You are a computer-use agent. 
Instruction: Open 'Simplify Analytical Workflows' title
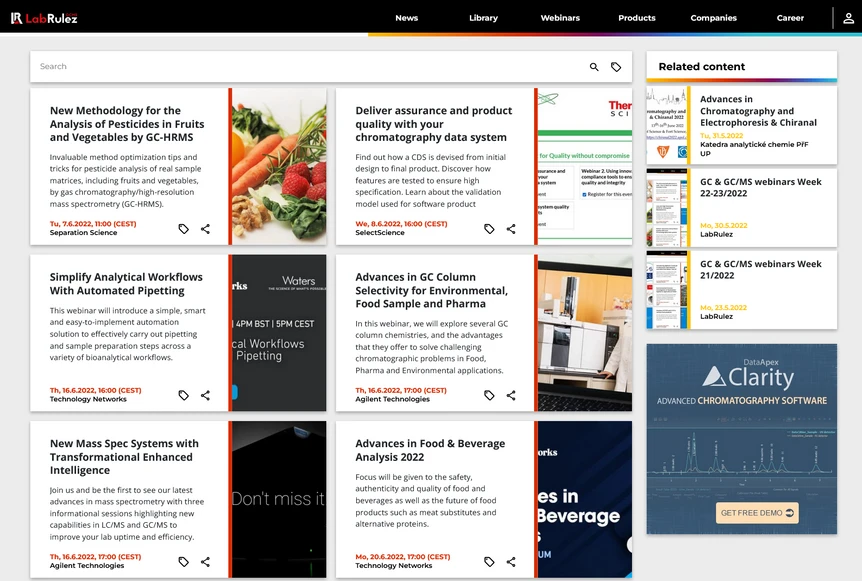tap(126, 284)
